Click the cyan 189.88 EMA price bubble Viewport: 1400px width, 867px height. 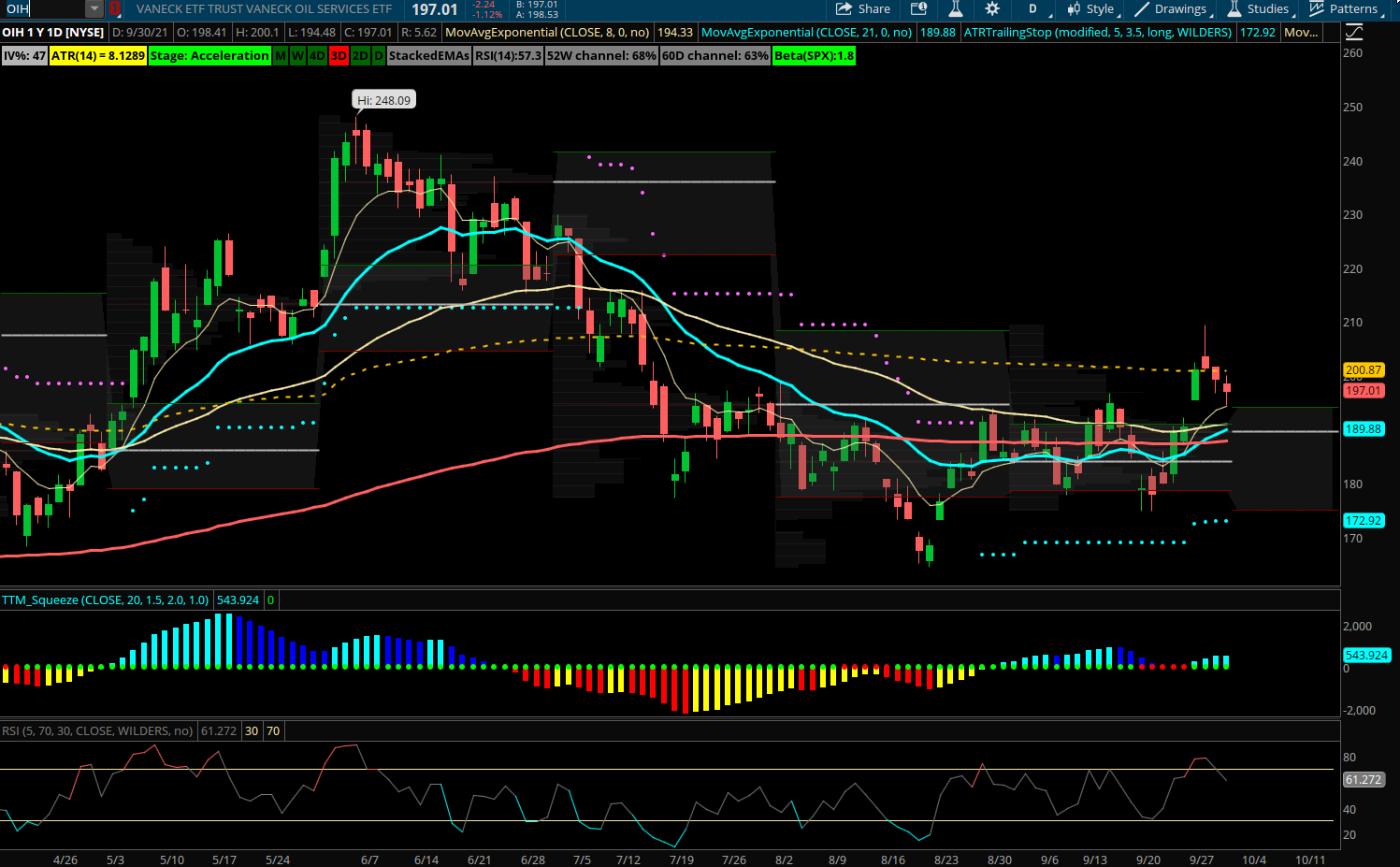pyautogui.click(x=1363, y=429)
